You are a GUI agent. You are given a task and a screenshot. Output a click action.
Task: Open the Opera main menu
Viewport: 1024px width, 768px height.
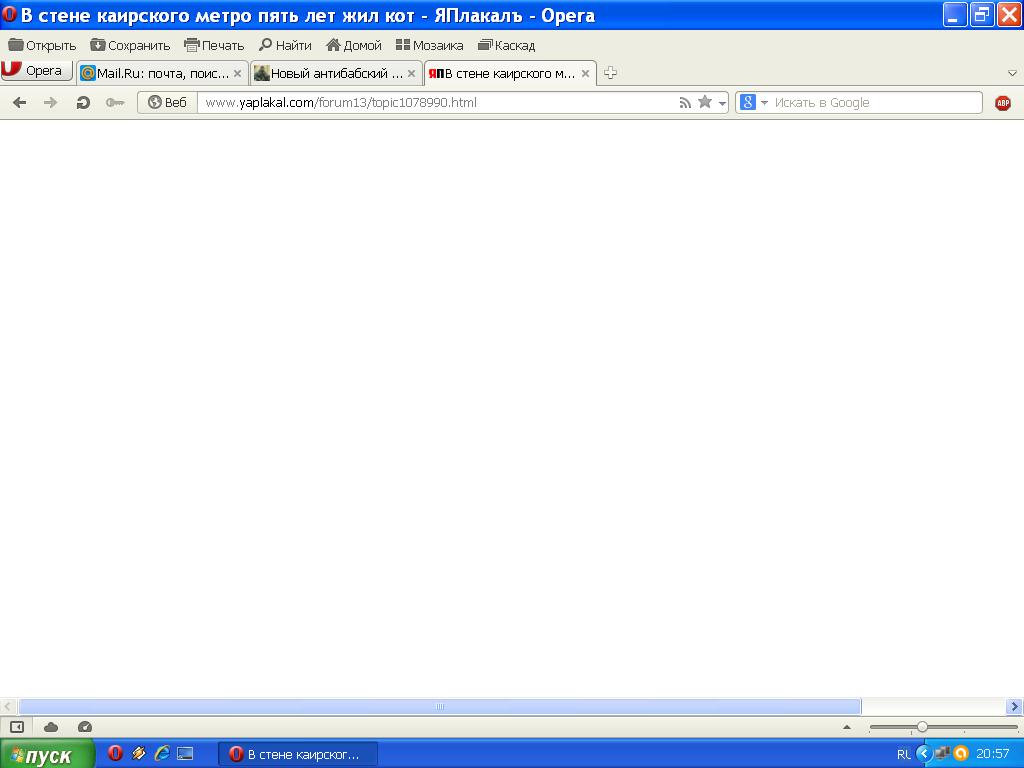point(36,71)
